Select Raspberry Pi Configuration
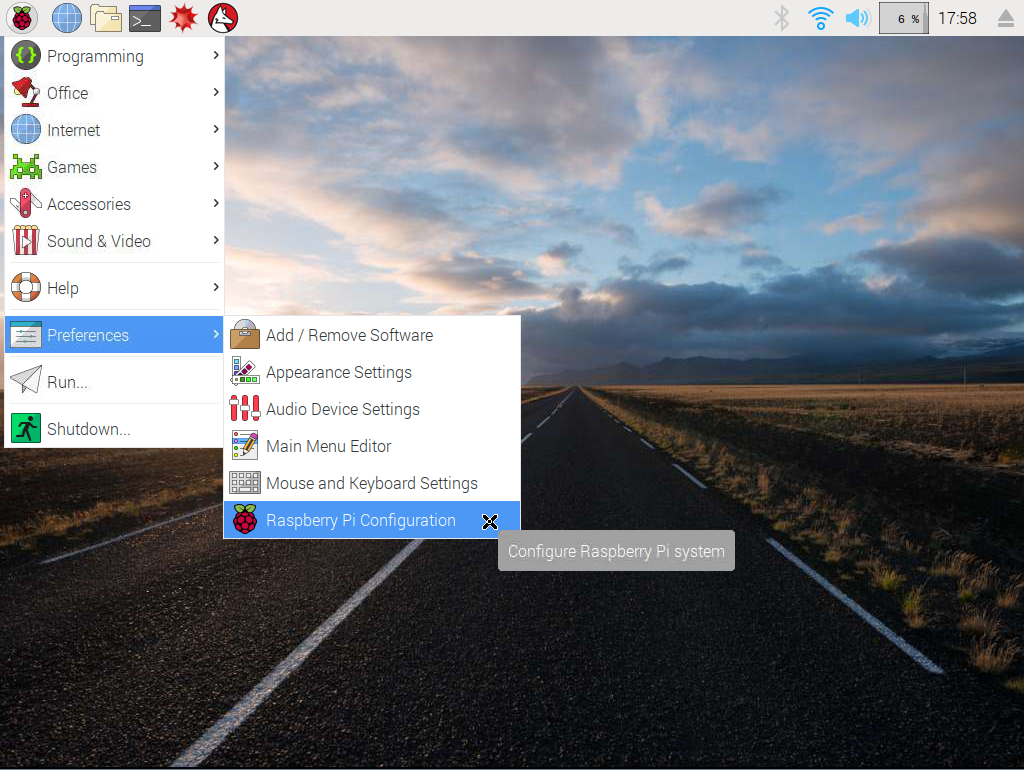Screen dimensions: 1024x770 pyautogui.click(x=360, y=520)
